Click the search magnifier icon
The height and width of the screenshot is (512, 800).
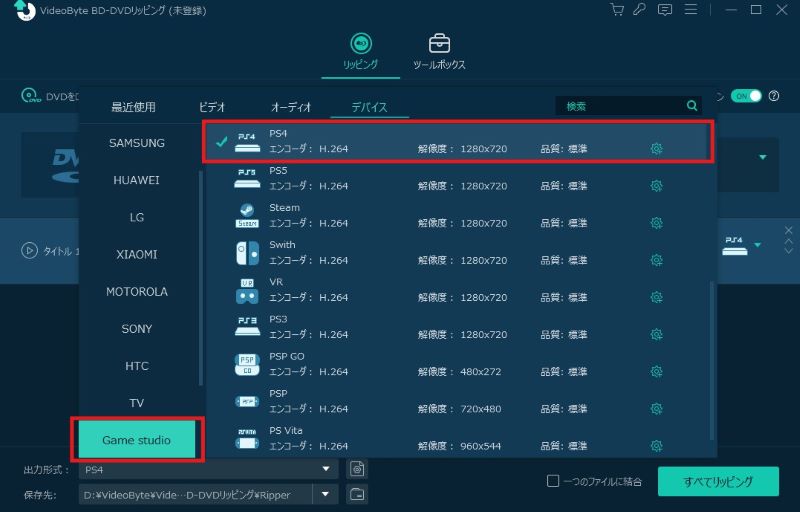coord(692,106)
